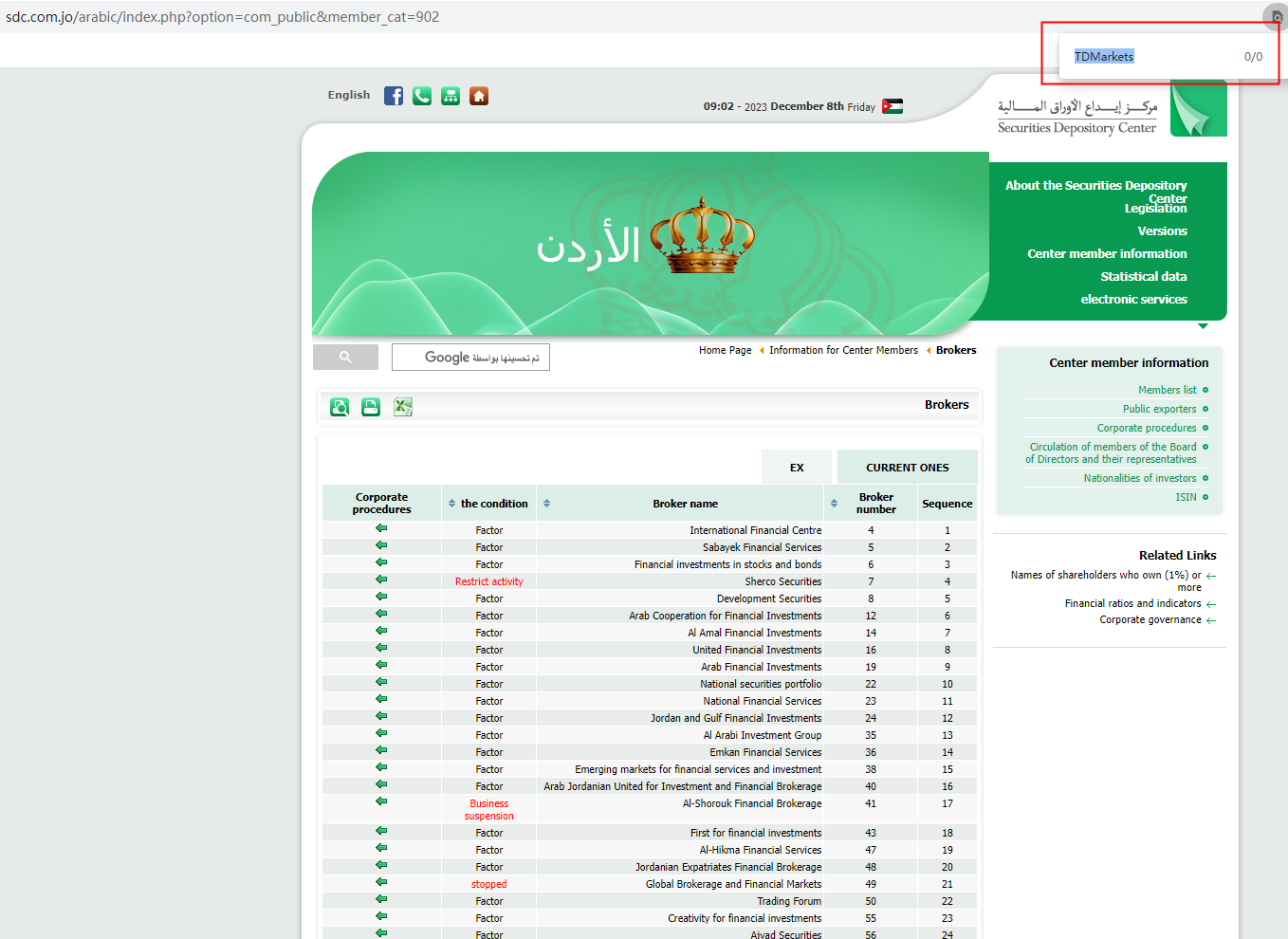Open the electronic services menu
Viewport: 1288px width, 939px height.
(1133, 300)
